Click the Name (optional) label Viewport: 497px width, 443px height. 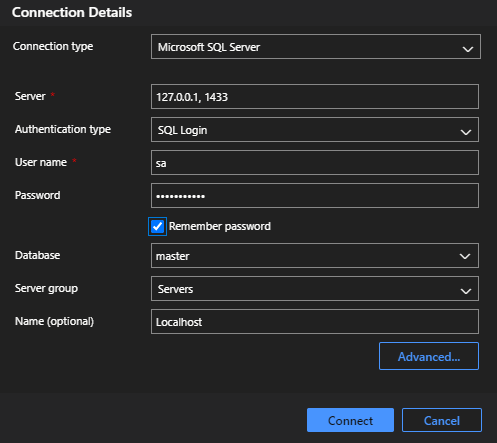click(54, 321)
